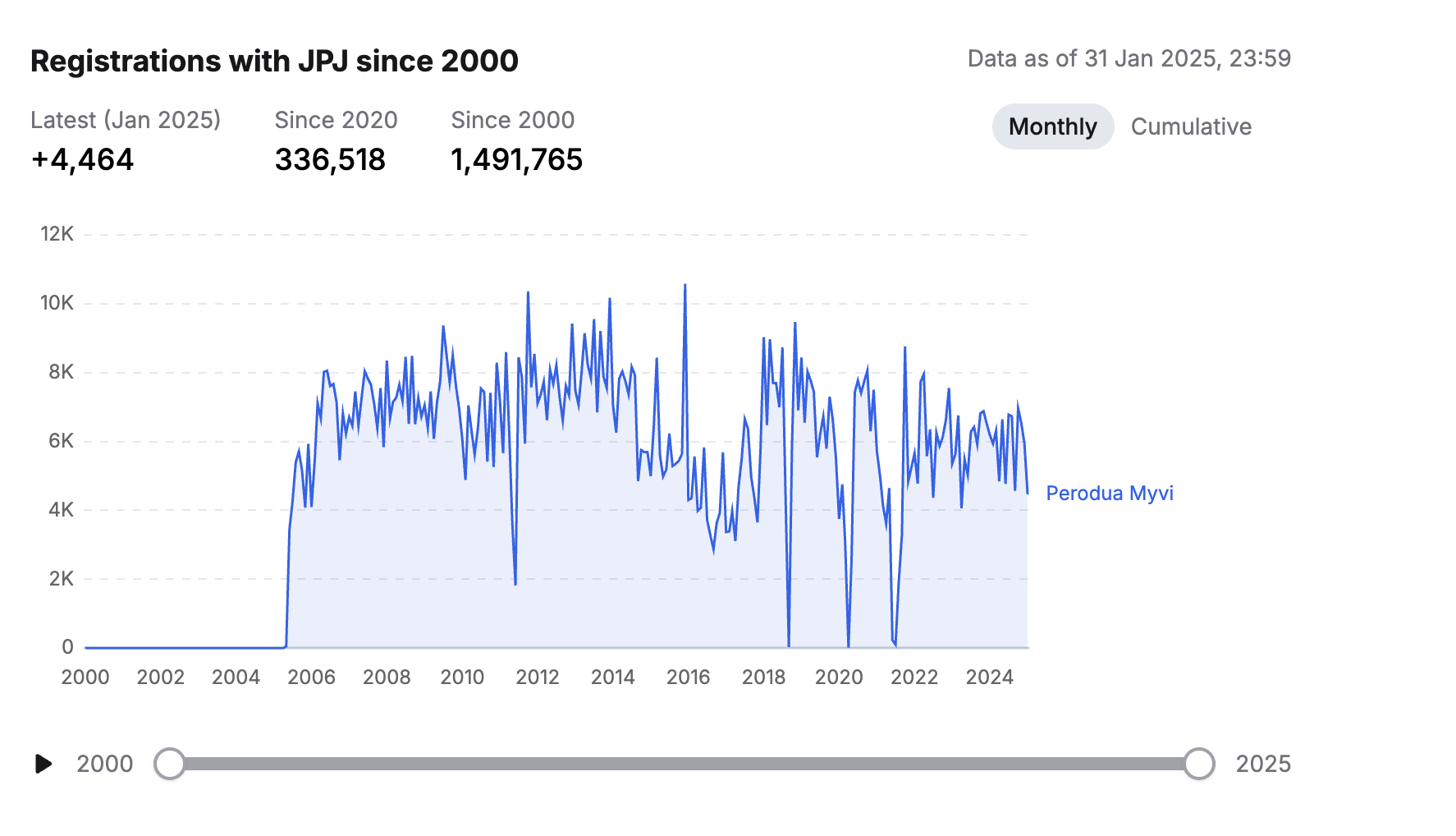Click the 2000 start year beside play button
This screenshot has height=836, width=1456.
coord(104,764)
